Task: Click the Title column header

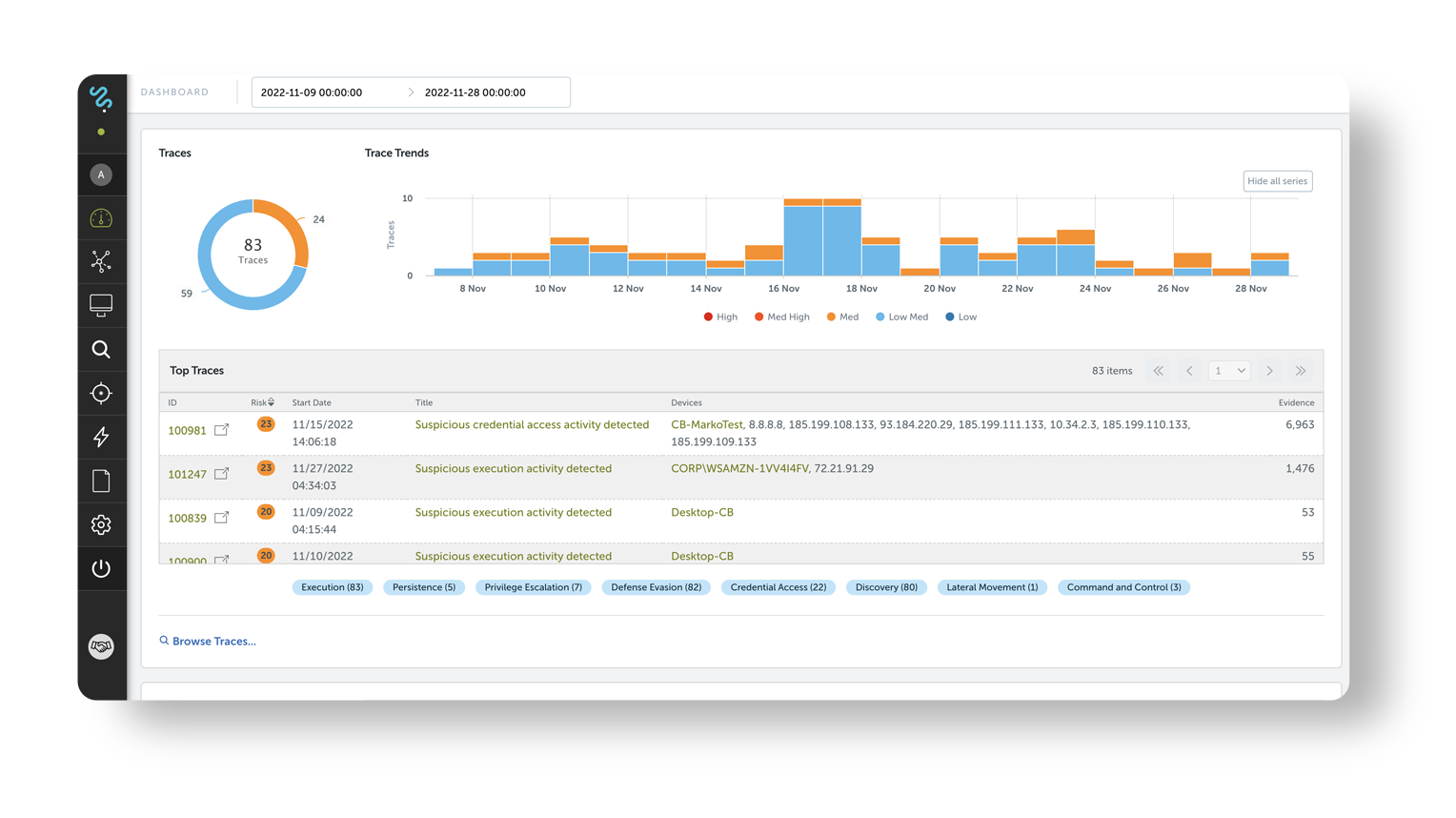Action: (x=424, y=402)
